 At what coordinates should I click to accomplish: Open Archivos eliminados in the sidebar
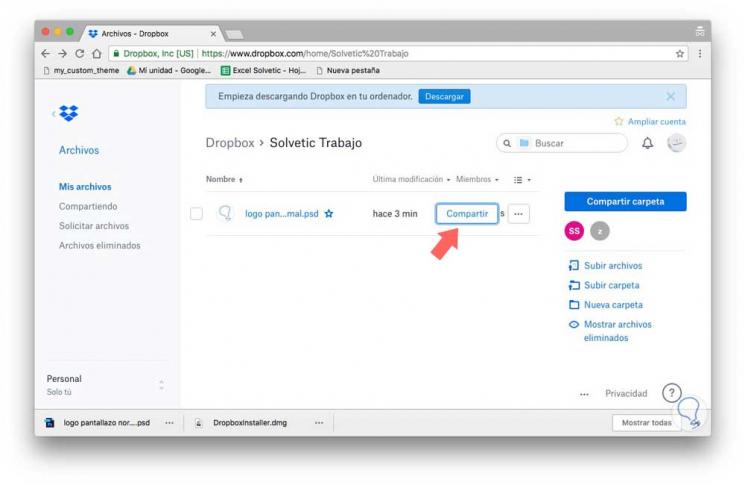[x=100, y=245]
